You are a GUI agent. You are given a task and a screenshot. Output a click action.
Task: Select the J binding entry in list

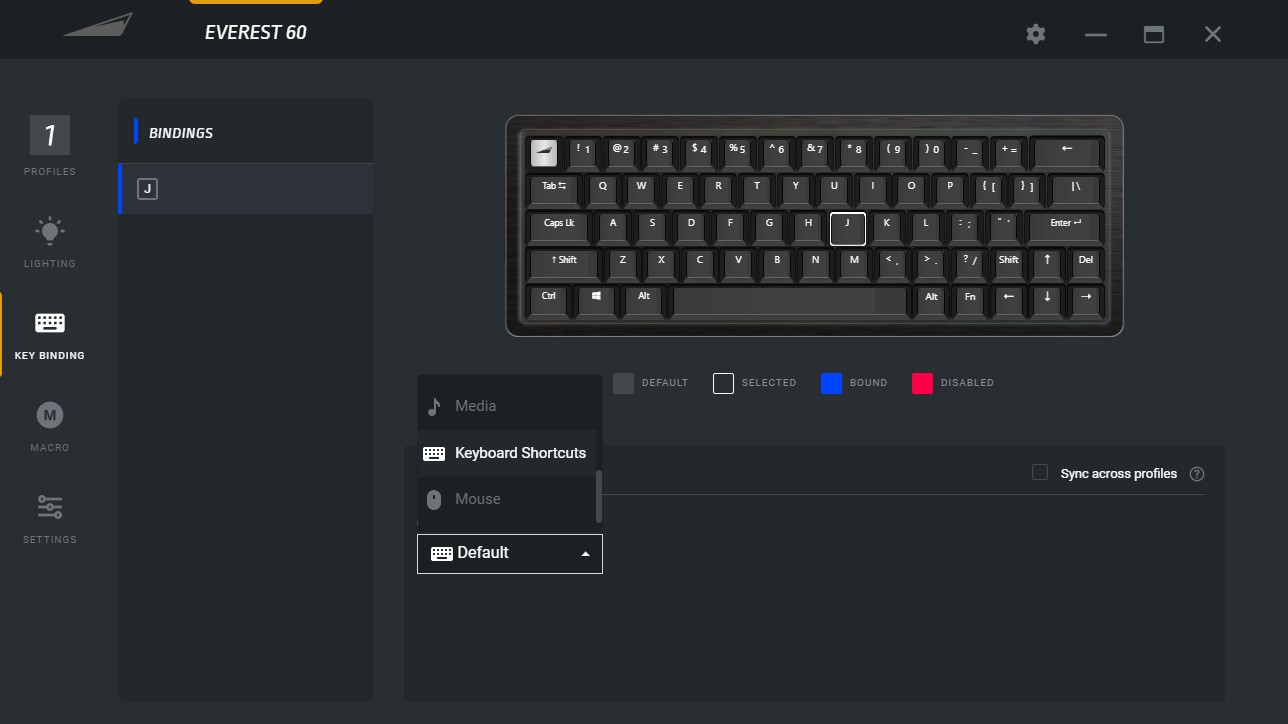pyautogui.click(x=245, y=189)
